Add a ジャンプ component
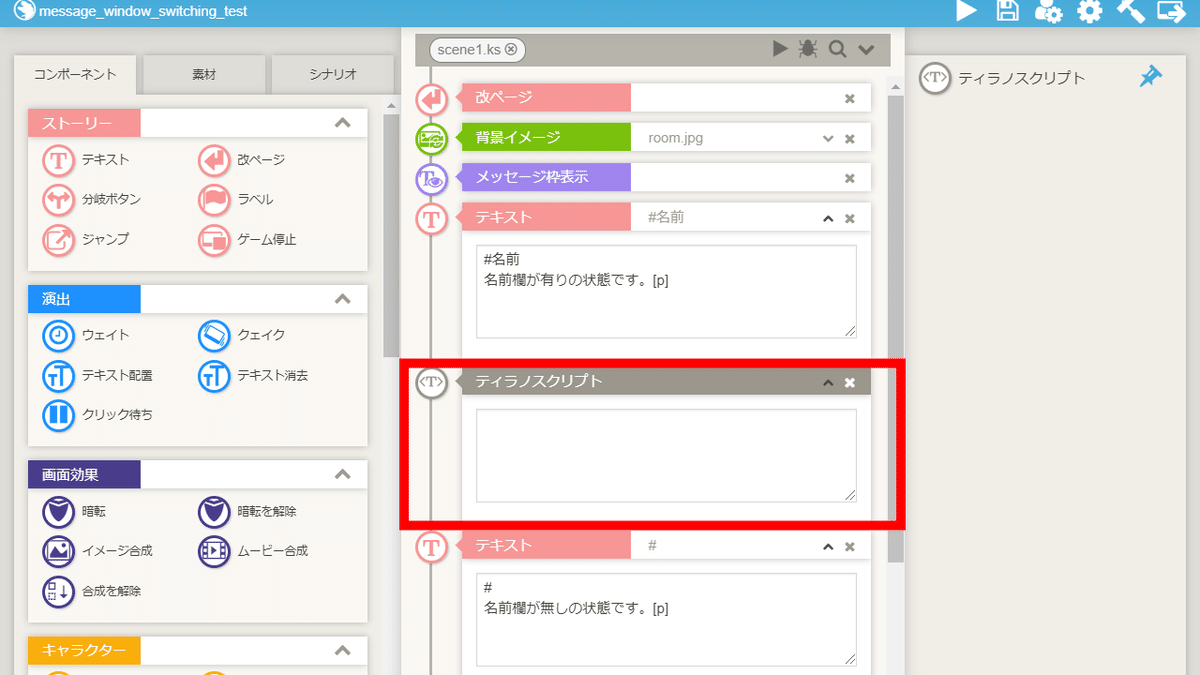The height and width of the screenshot is (675, 1200). coord(86,239)
